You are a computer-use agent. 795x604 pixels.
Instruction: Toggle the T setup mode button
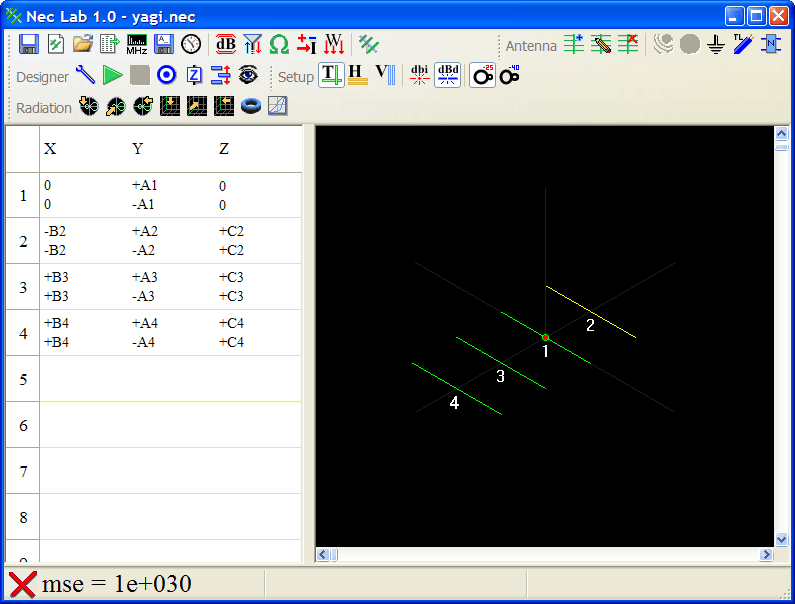tap(332, 76)
